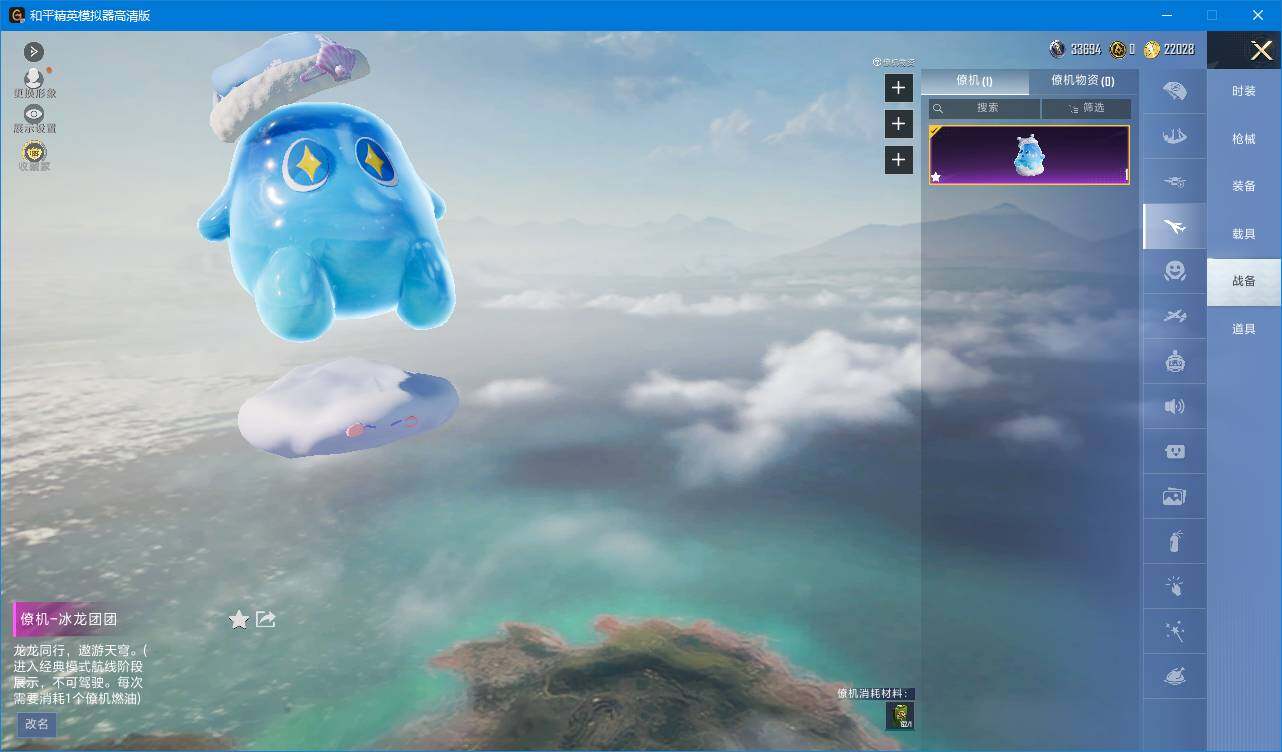This screenshot has height=752, width=1282.
Task: Select the roast chicken category icon
Action: (1174, 676)
